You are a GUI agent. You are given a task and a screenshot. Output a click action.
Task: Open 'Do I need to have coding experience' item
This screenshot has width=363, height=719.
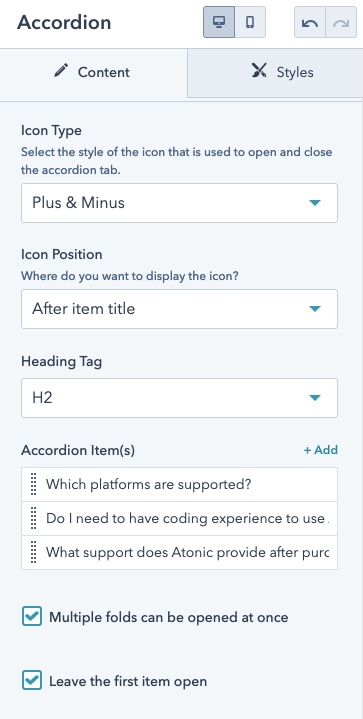tap(179, 518)
